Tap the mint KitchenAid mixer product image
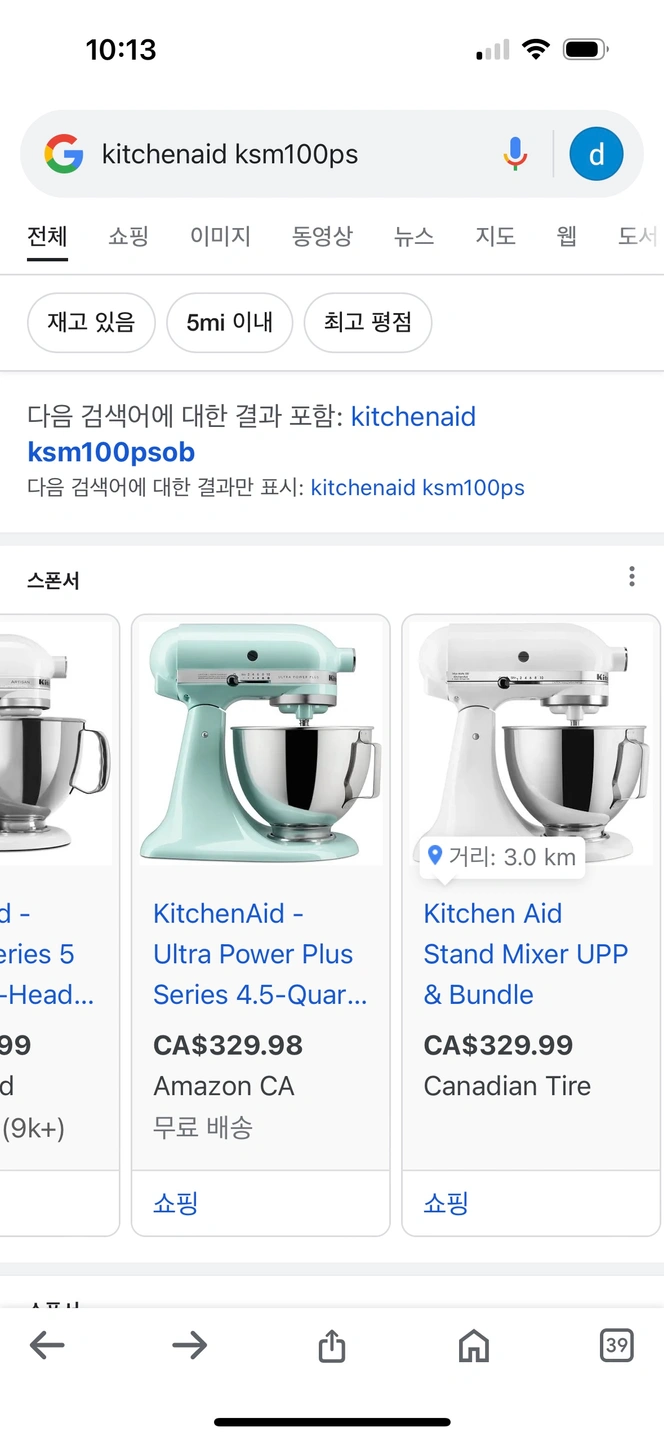 tap(260, 742)
